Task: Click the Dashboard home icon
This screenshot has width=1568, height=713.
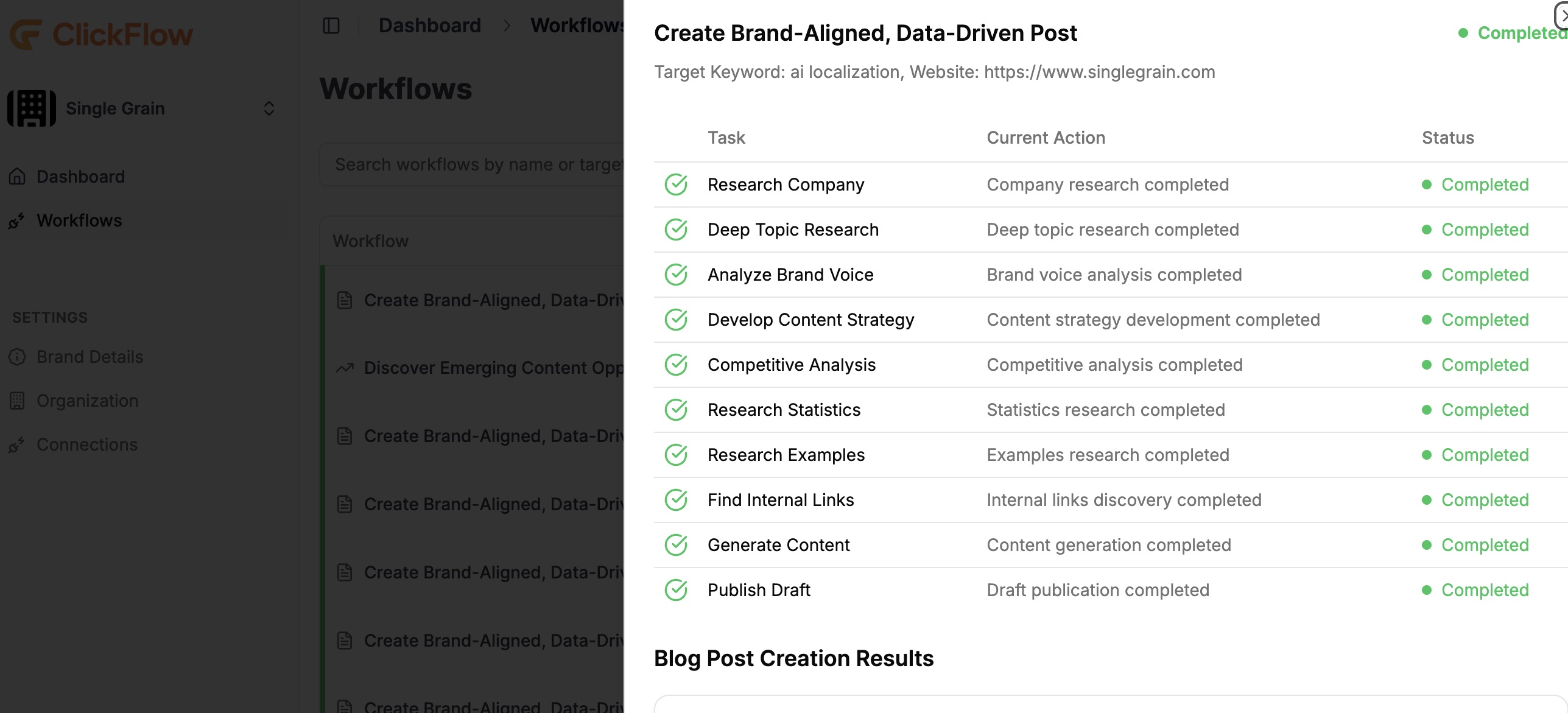Action: click(18, 177)
